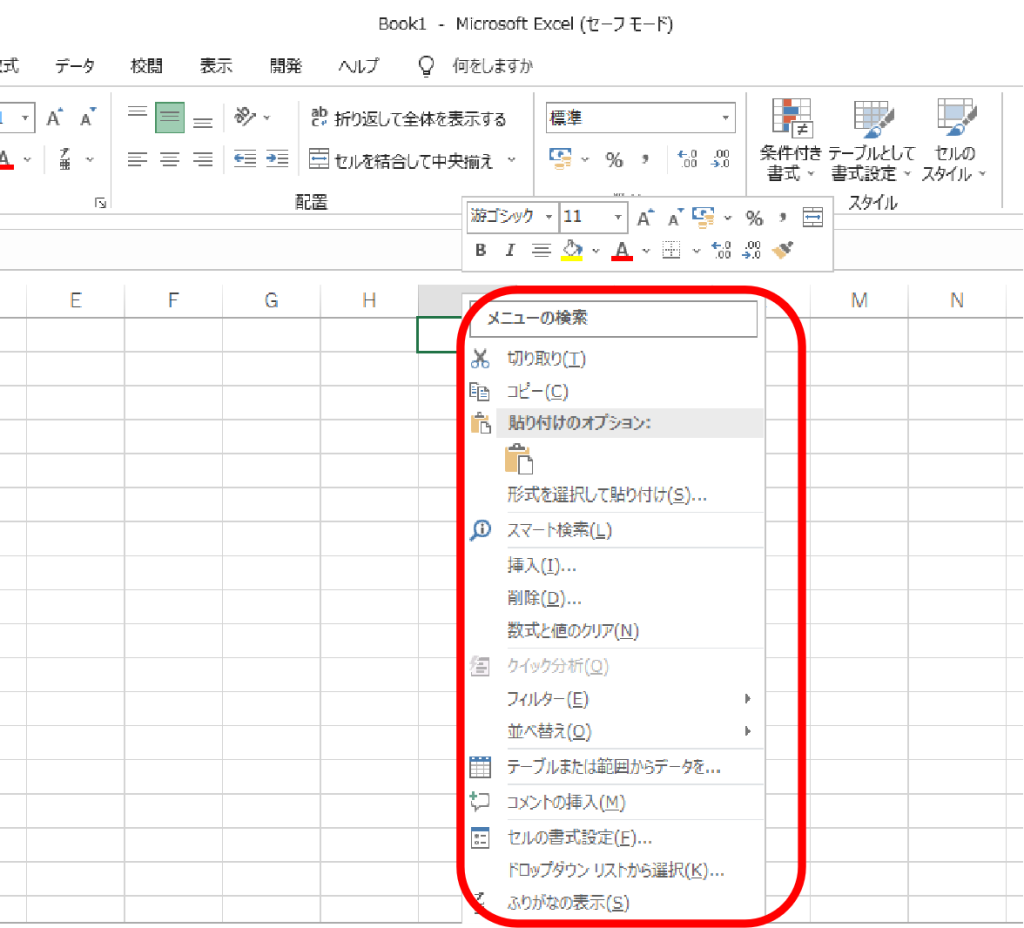Click the percent style icon in ribbon

coord(614,159)
